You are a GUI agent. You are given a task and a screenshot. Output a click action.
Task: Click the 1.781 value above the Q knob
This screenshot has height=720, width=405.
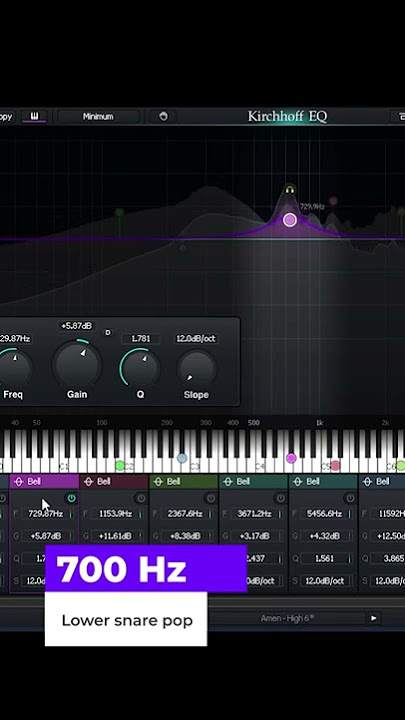(141, 339)
